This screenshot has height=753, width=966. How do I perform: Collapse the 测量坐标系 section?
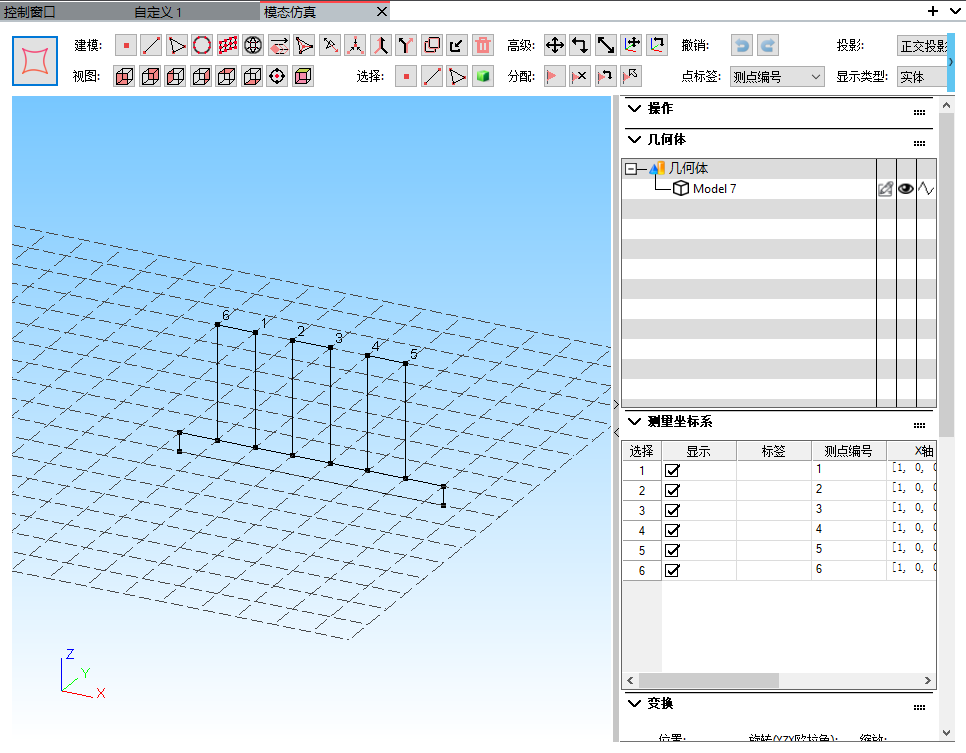coord(634,421)
